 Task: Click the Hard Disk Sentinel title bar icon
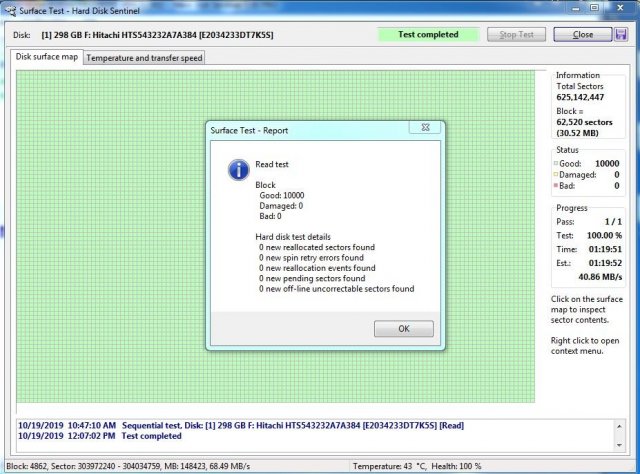pyautogui.click(x=10, y=11)
